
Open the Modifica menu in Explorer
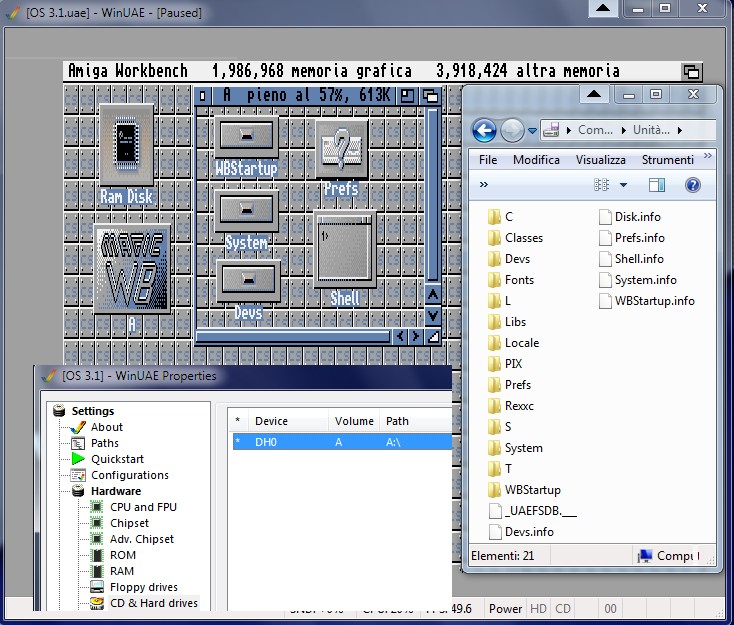[536, 160]
